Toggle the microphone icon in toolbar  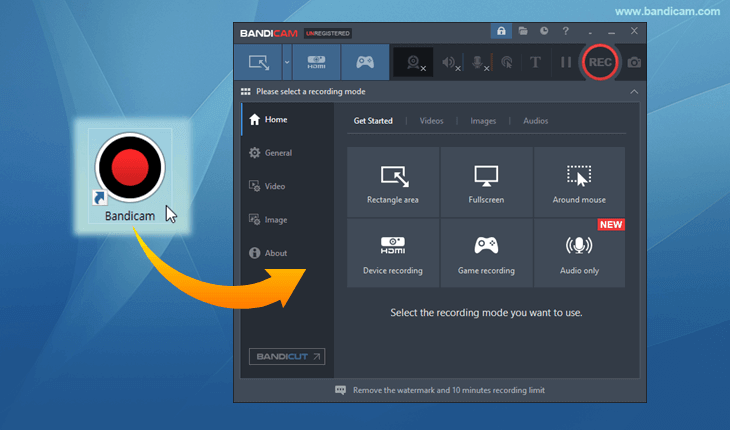[479, 62]
